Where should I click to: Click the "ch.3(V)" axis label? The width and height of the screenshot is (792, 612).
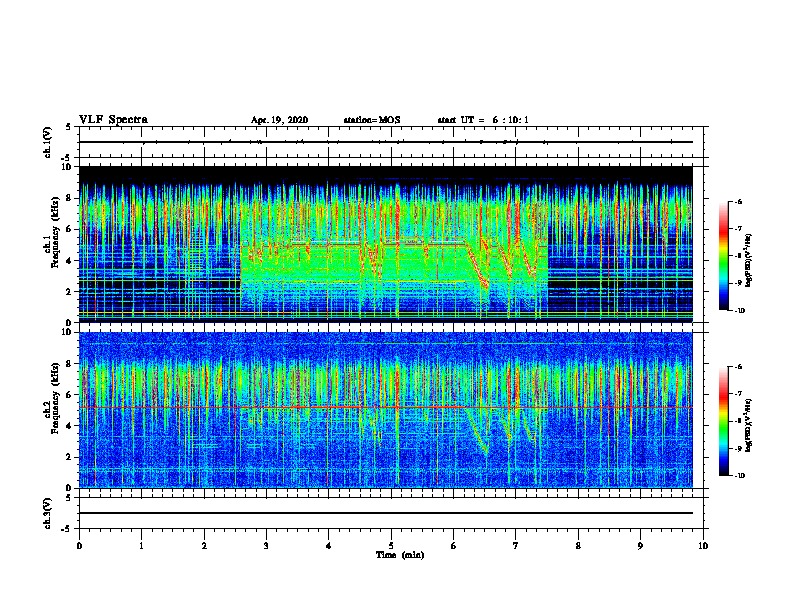(x=48, y=513)
